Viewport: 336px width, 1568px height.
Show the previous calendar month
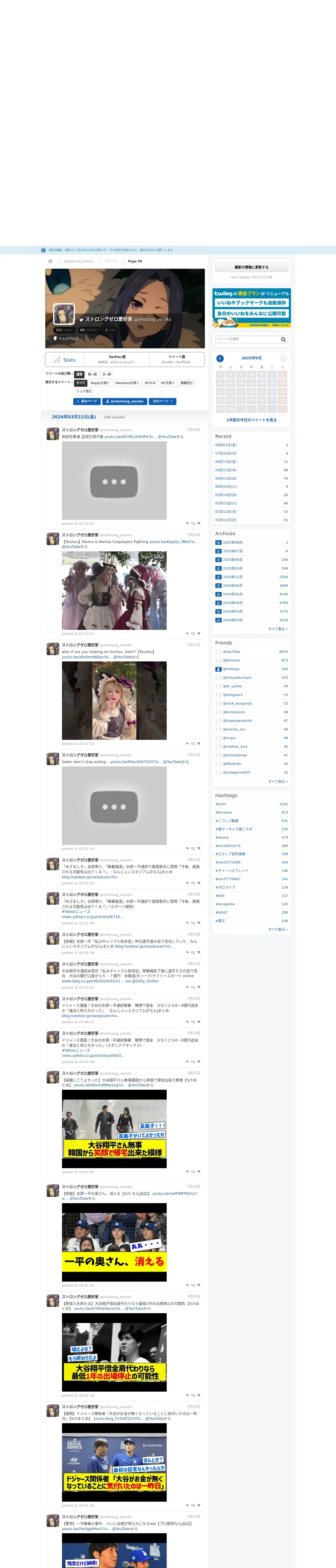[220, 359]
